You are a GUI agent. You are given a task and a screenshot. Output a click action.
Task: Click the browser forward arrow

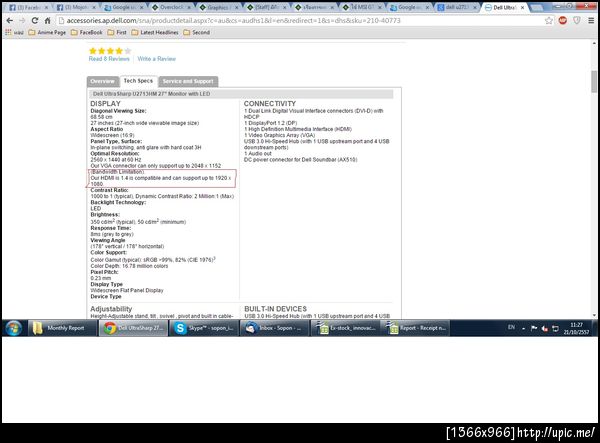coord(22,21)
